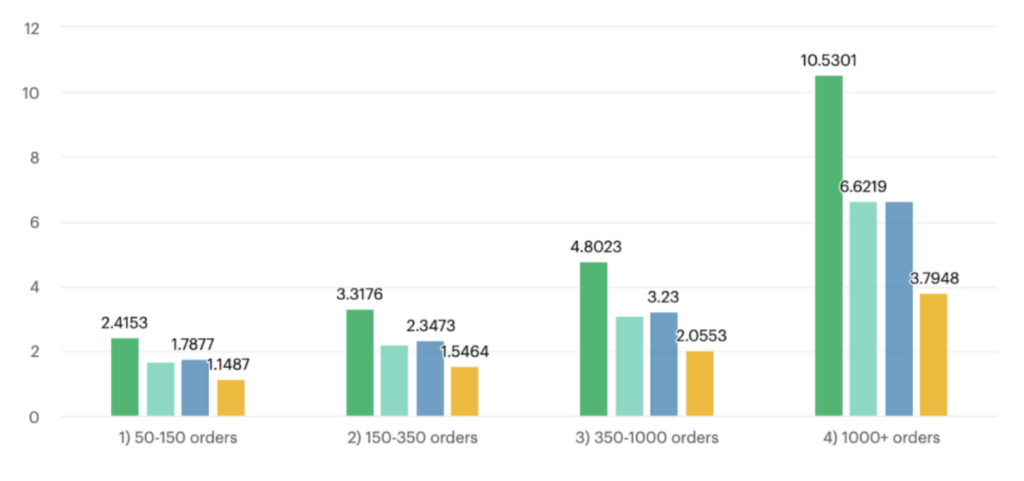Select the blue bar for 1000+ orders
1024x481 pixels.
coord(898,309)
